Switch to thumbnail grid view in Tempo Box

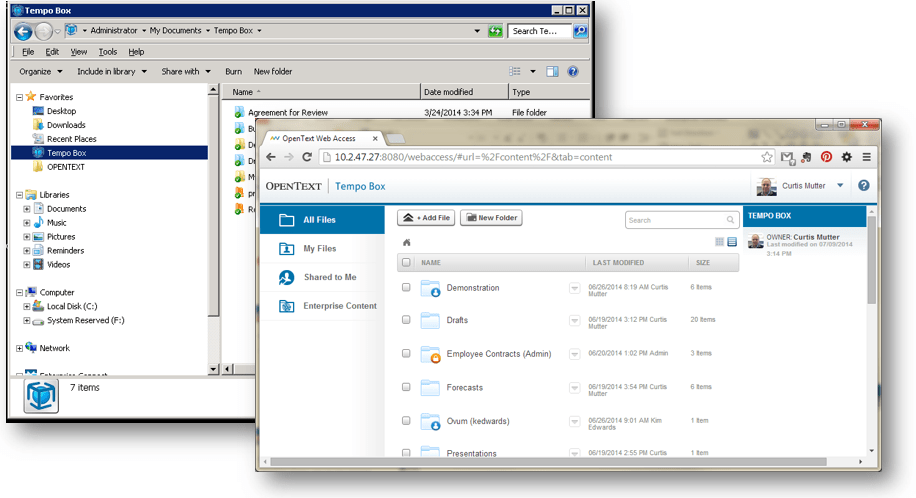click(719, 242)
